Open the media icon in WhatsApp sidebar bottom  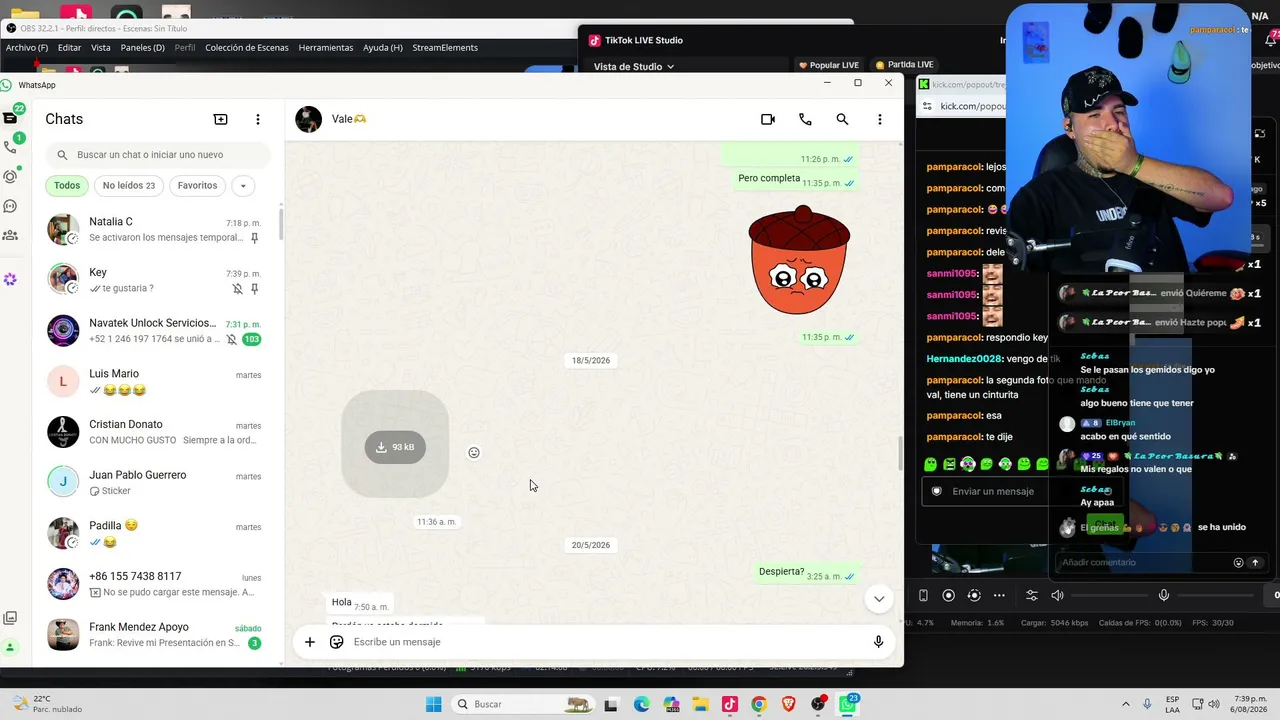click(x=10, y=618)
